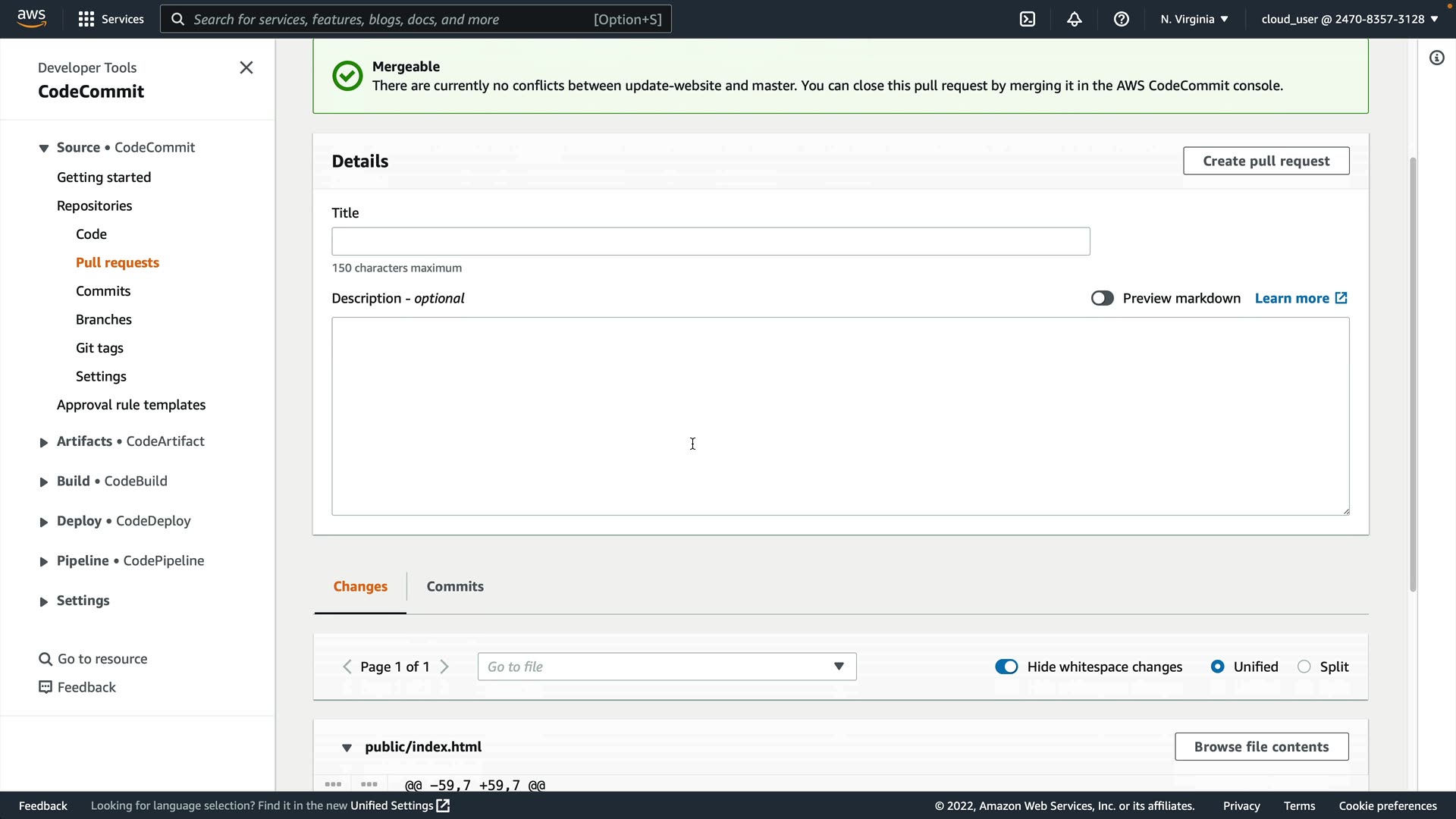Image resolution: width=1456 pixels, height=819 pixels.
Task: Select the Split diff view radio button
Action: point(1304,667)
